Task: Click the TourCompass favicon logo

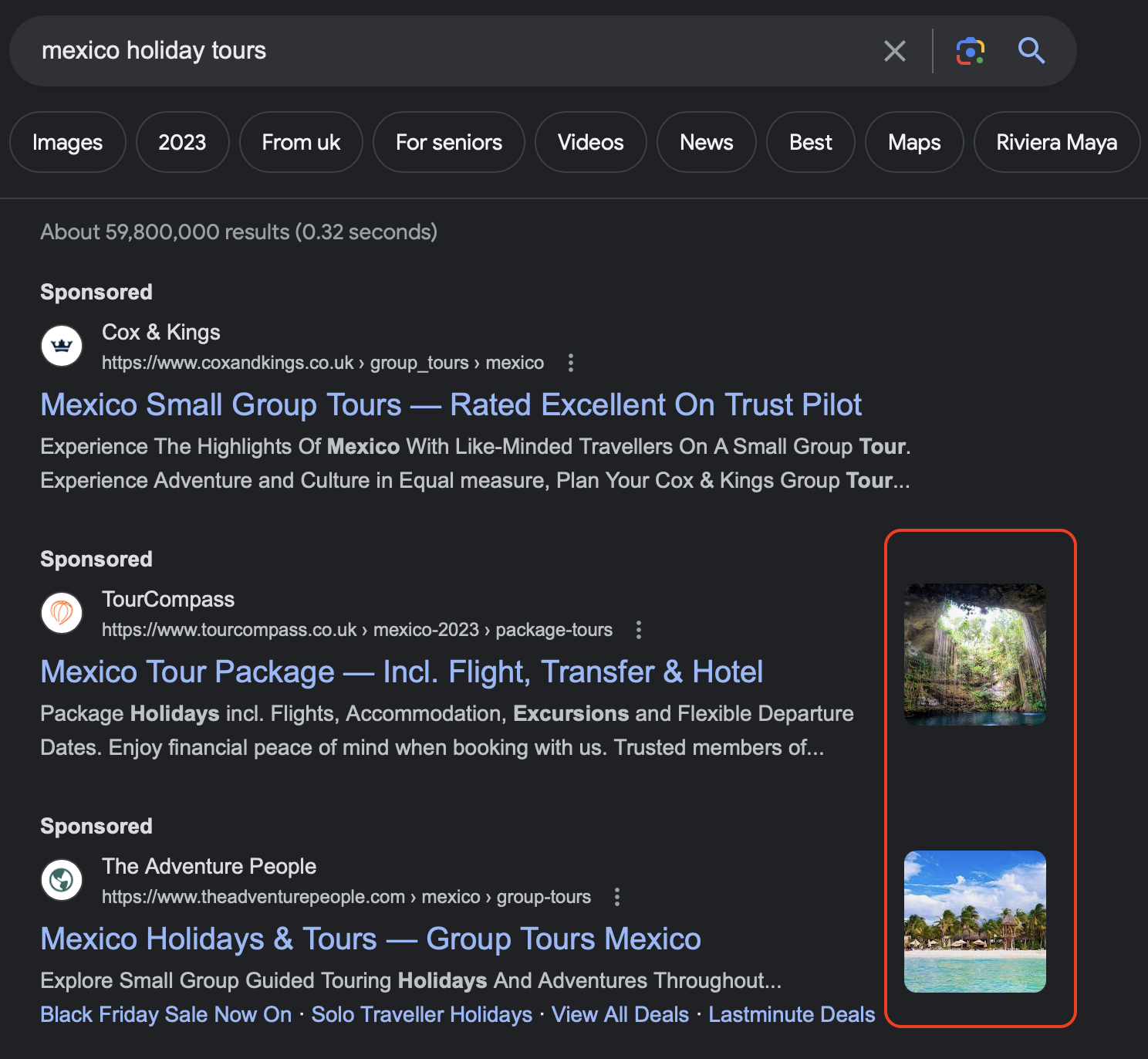Action: coord(62,613)
